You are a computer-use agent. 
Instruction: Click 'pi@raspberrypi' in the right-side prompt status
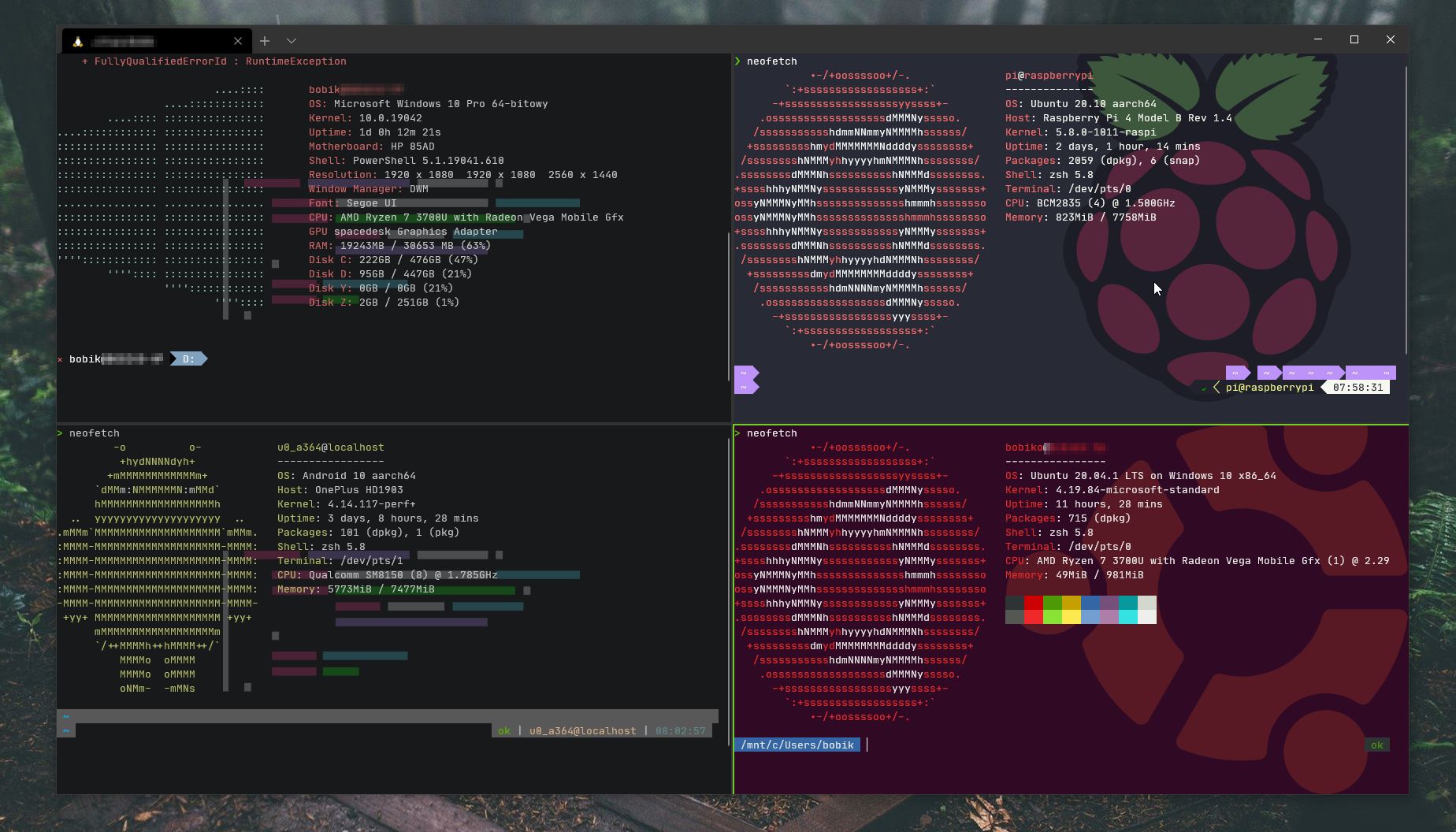click(x=1270, y=388)
